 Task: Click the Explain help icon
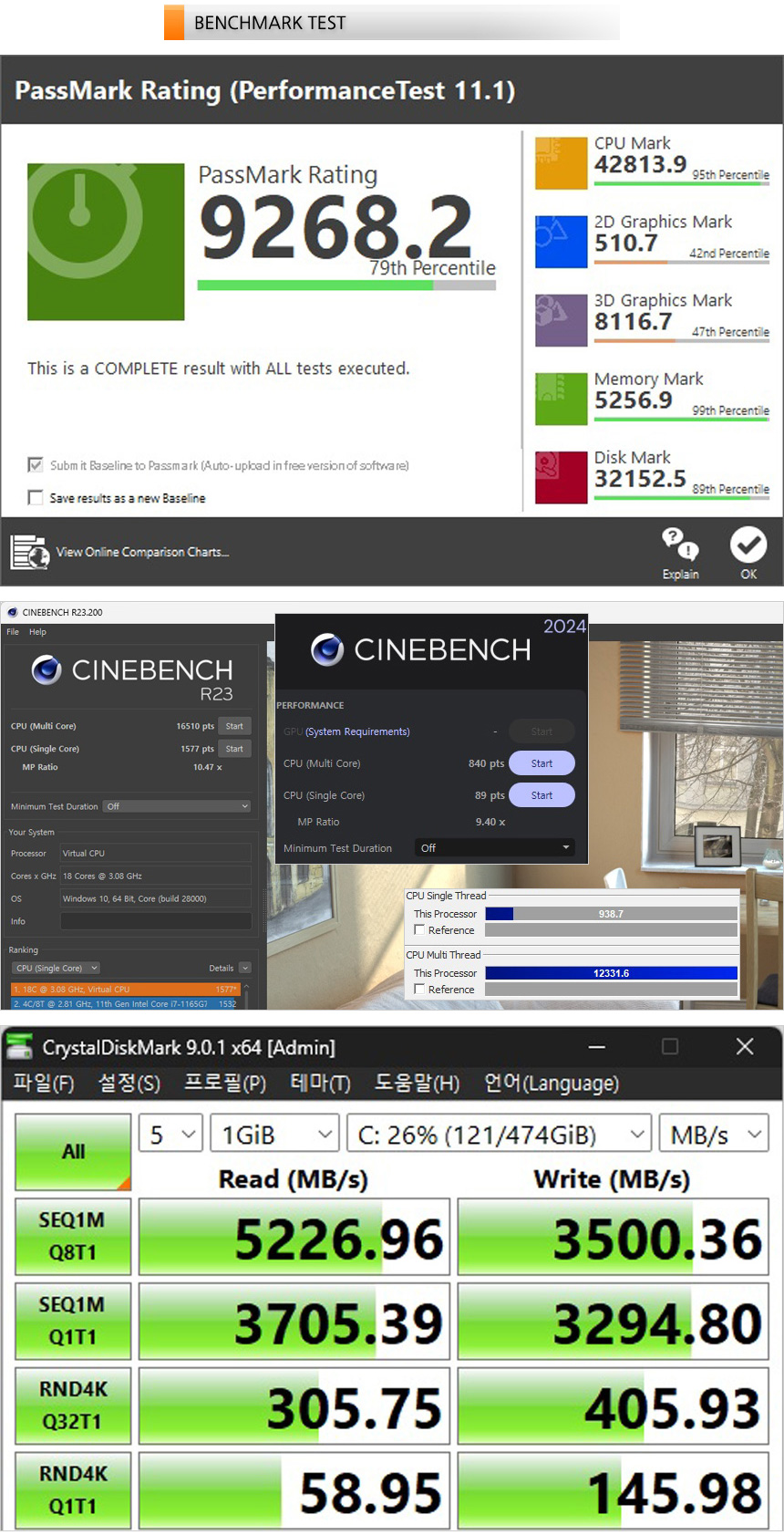[680, 545]
